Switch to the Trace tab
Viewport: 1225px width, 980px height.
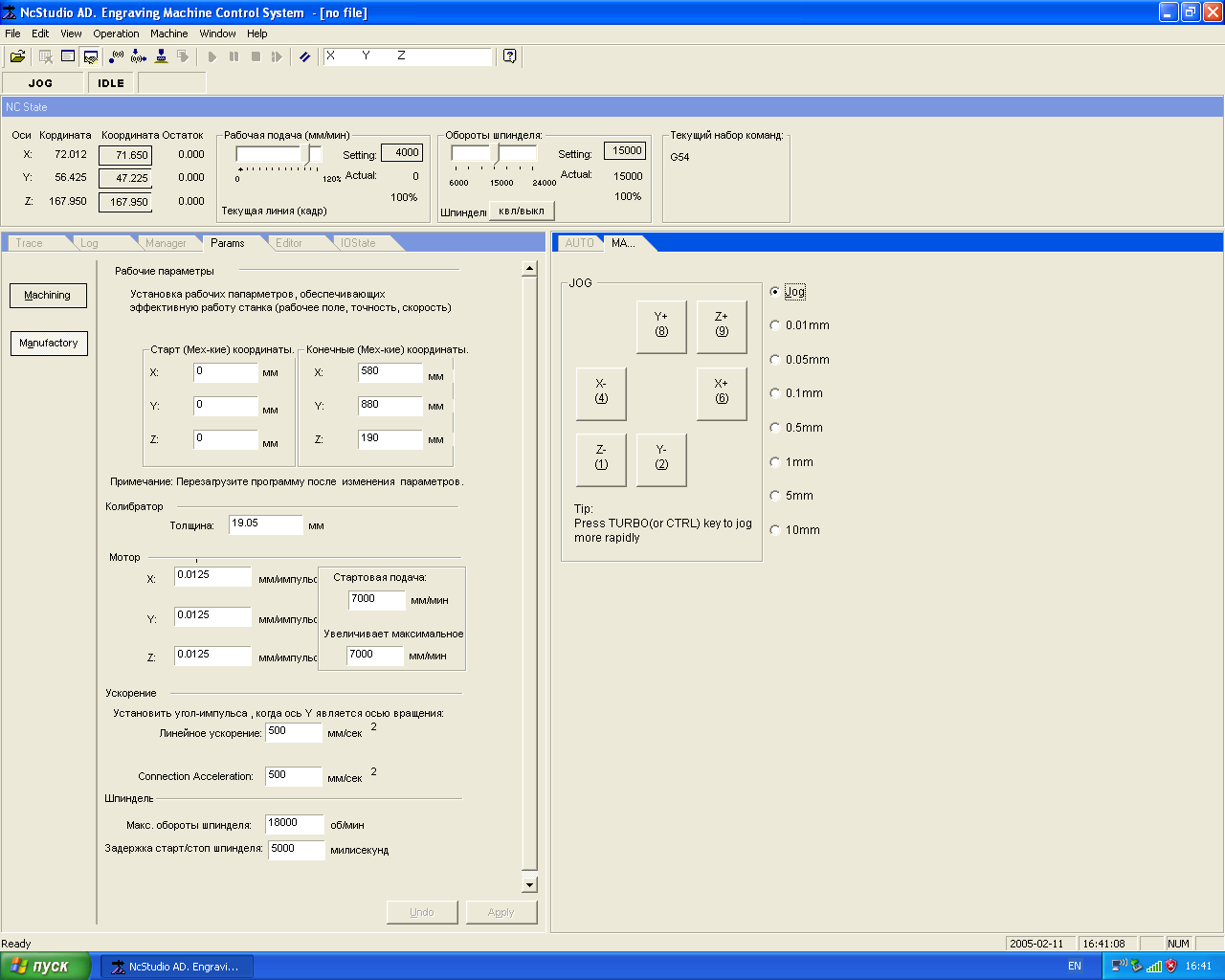click(30, 243)
